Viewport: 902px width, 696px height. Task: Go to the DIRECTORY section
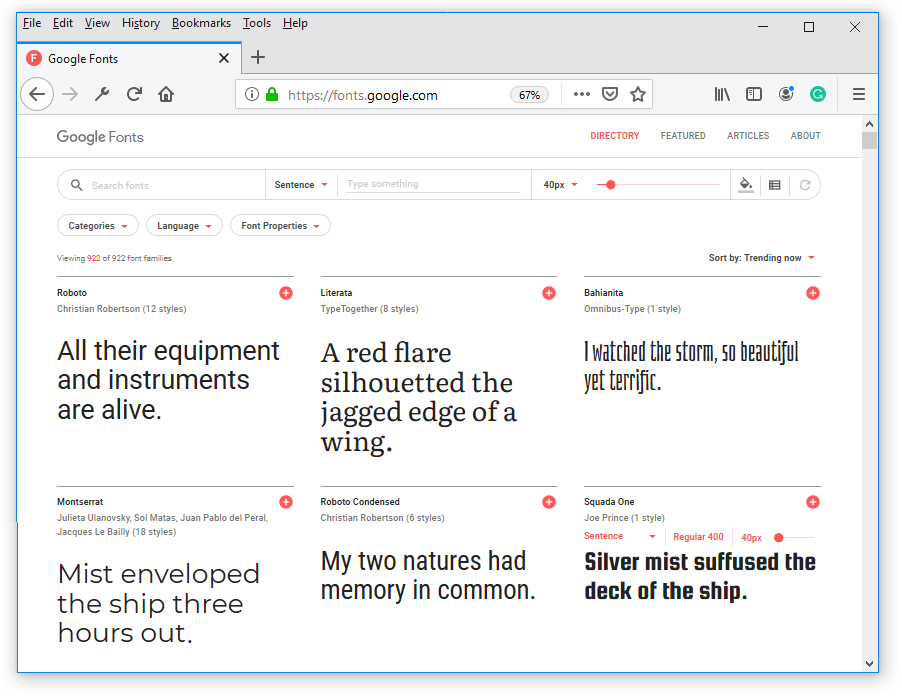pos(614,136)
